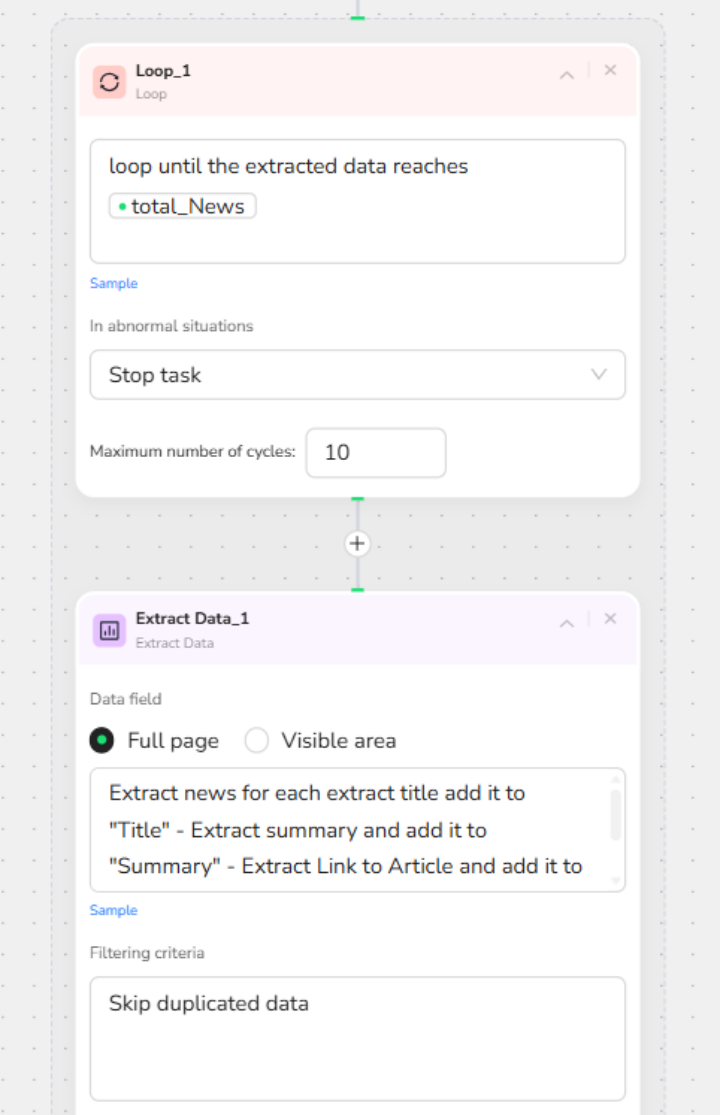720x1115 pixels.
Task: Click the Loop_1 loop node icon
Action: [x=109, y=82]
